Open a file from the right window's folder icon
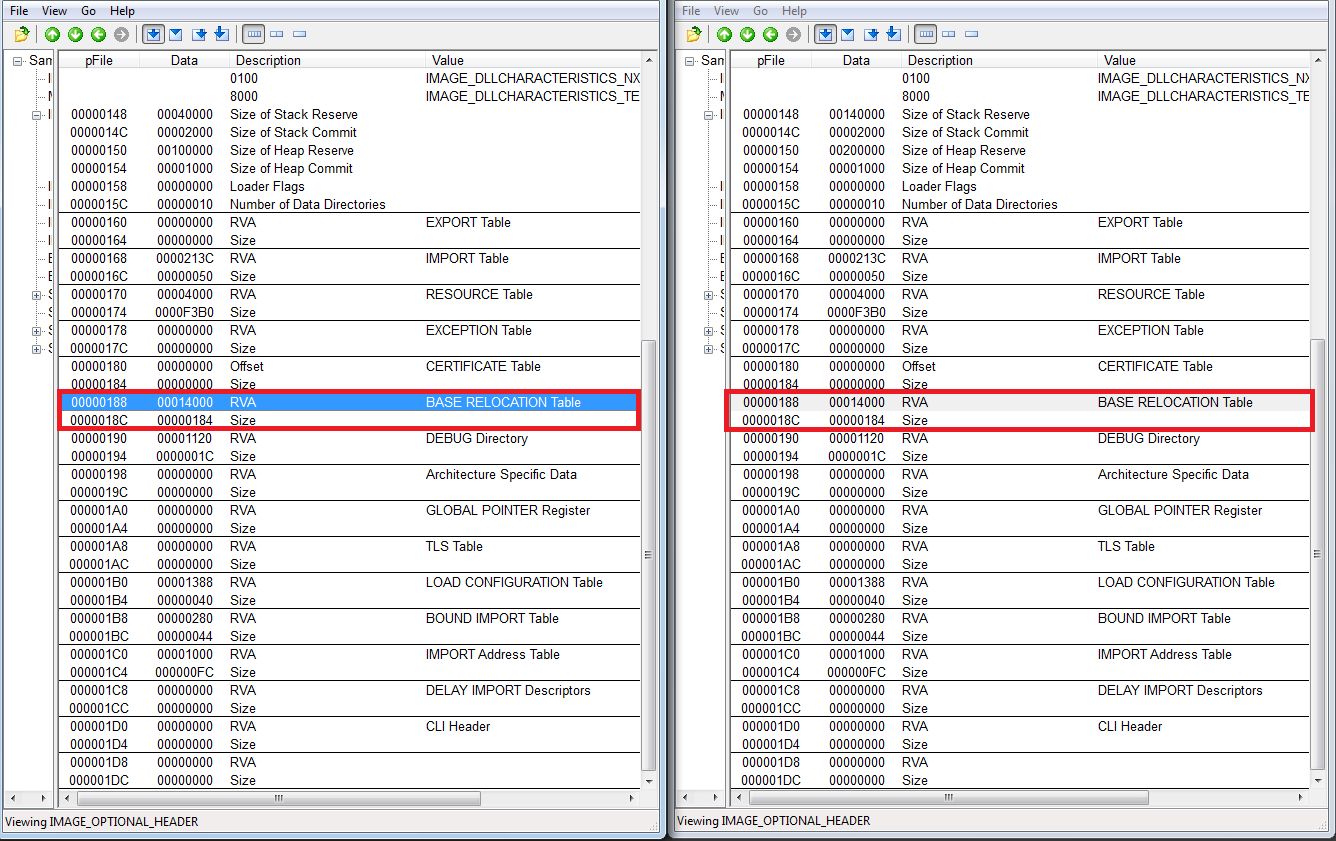Viewport: 1336px width, 841px height. [692, 33]
